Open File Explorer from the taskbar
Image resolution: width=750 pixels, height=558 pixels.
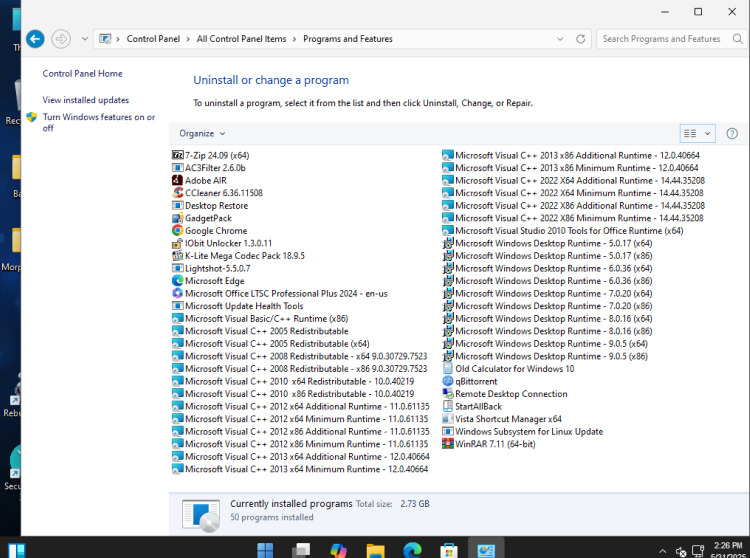(x=375, y=550)
